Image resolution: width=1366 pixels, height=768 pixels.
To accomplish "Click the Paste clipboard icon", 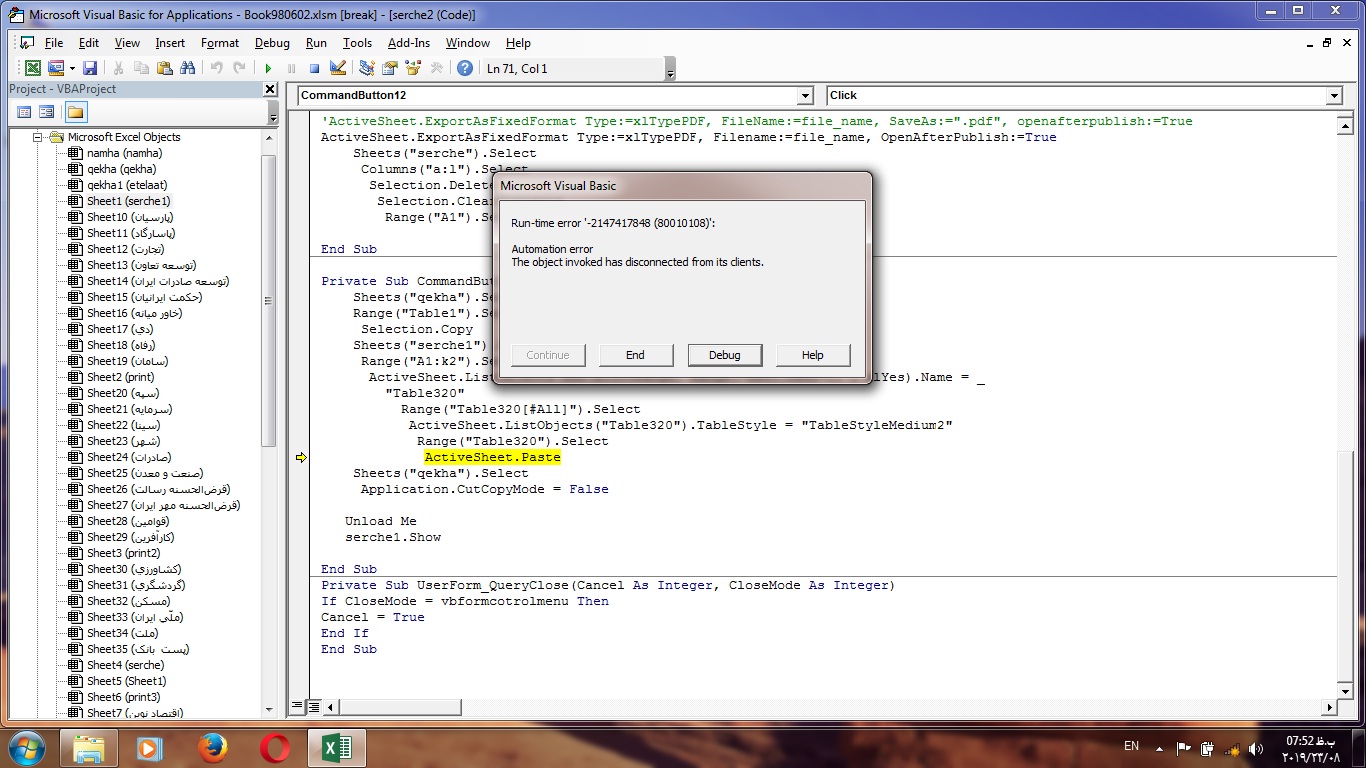I will (x=164, y=68).
